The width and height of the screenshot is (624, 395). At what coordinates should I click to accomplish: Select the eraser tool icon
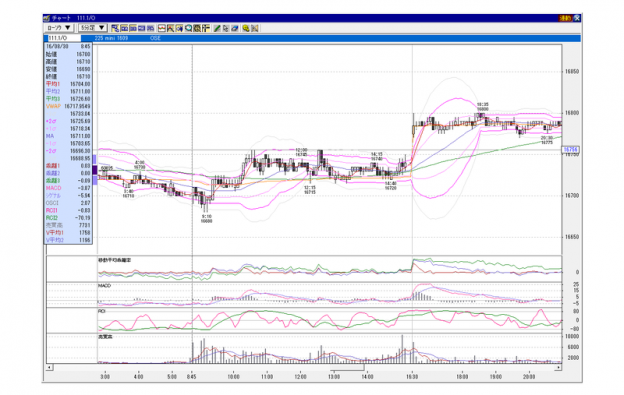click(235, 28)
